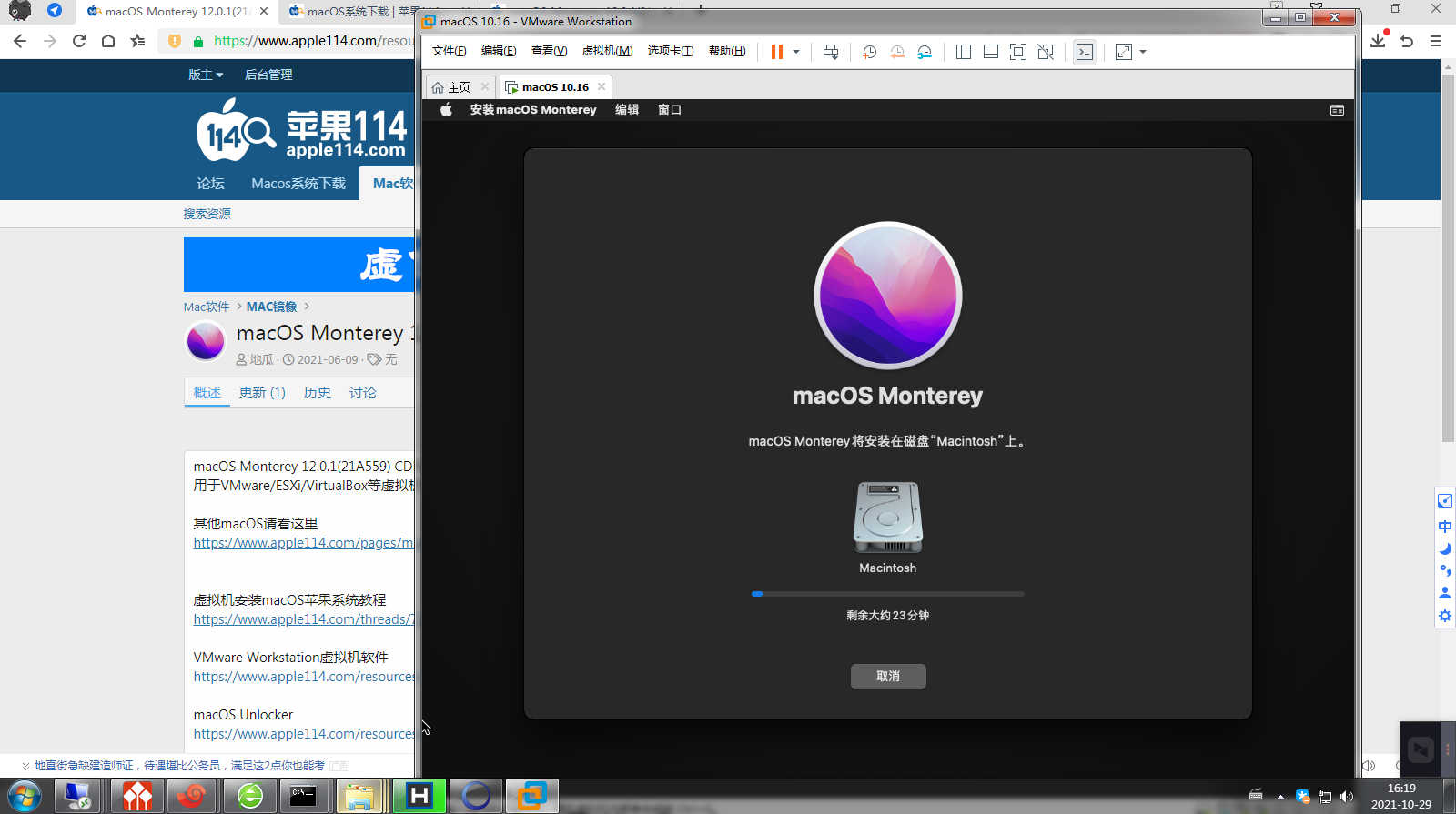
Task: Open VMware 虚拟机(M) menu
Action: pyautogui.click(x=607, y=51)
